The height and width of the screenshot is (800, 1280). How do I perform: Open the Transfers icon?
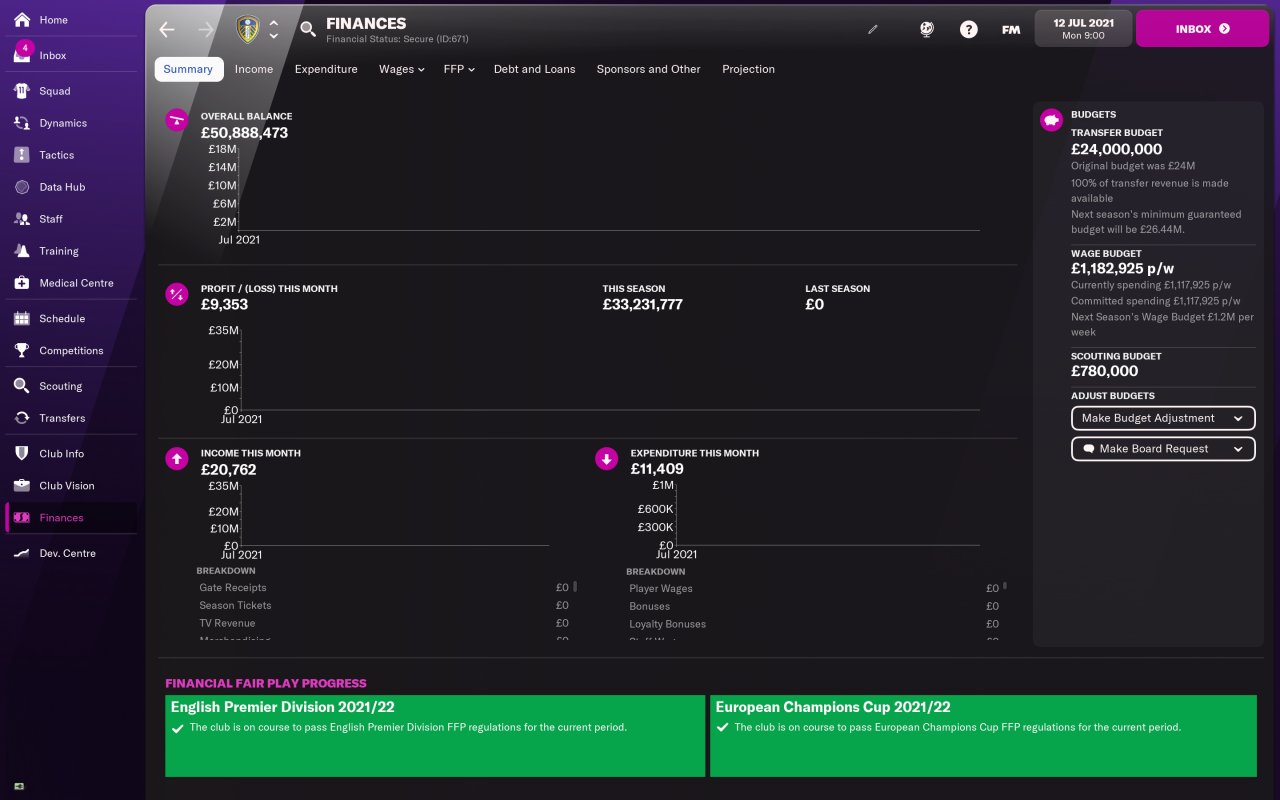[x=22, y=418]
